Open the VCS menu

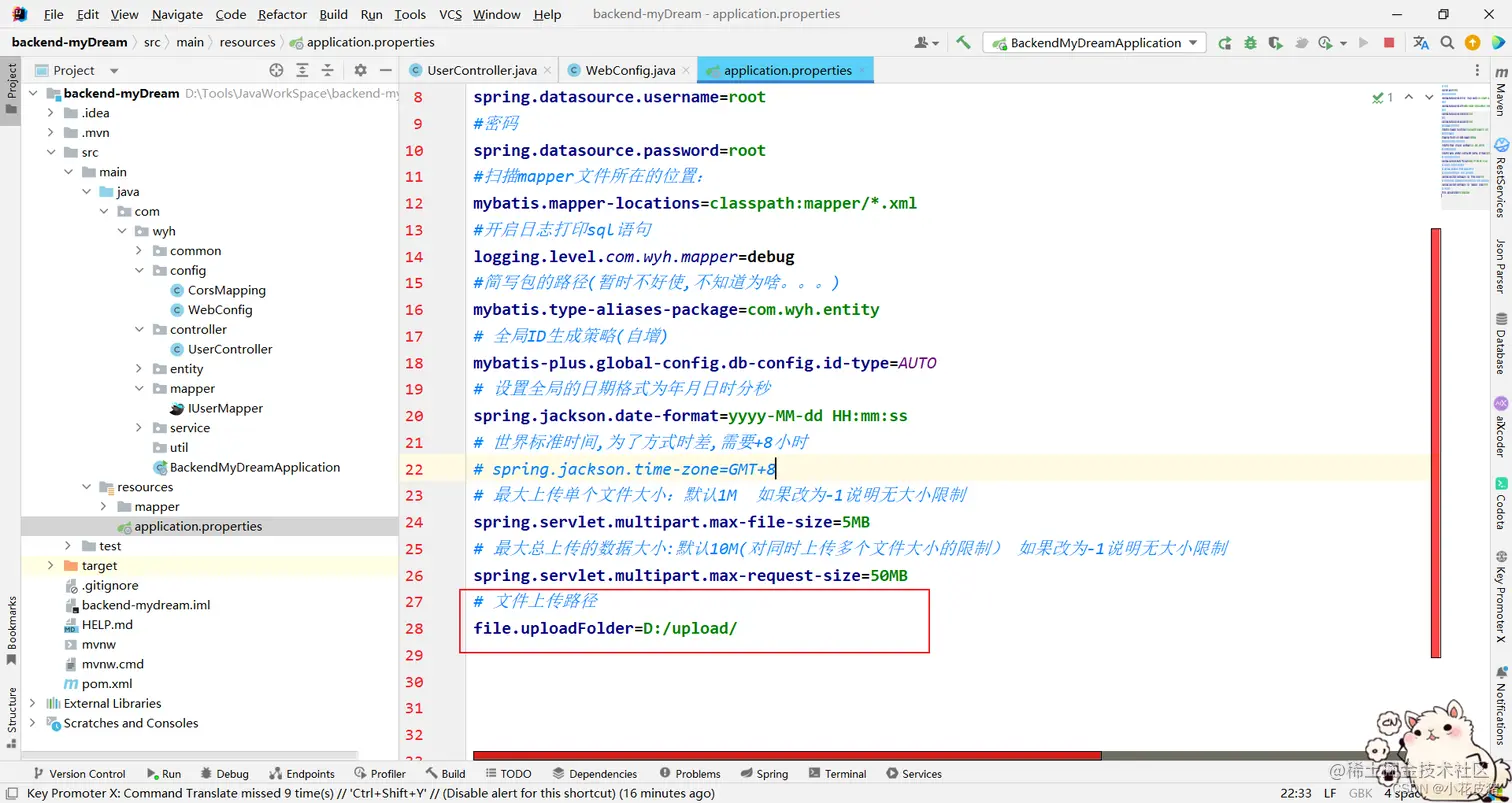coord(450,14)
